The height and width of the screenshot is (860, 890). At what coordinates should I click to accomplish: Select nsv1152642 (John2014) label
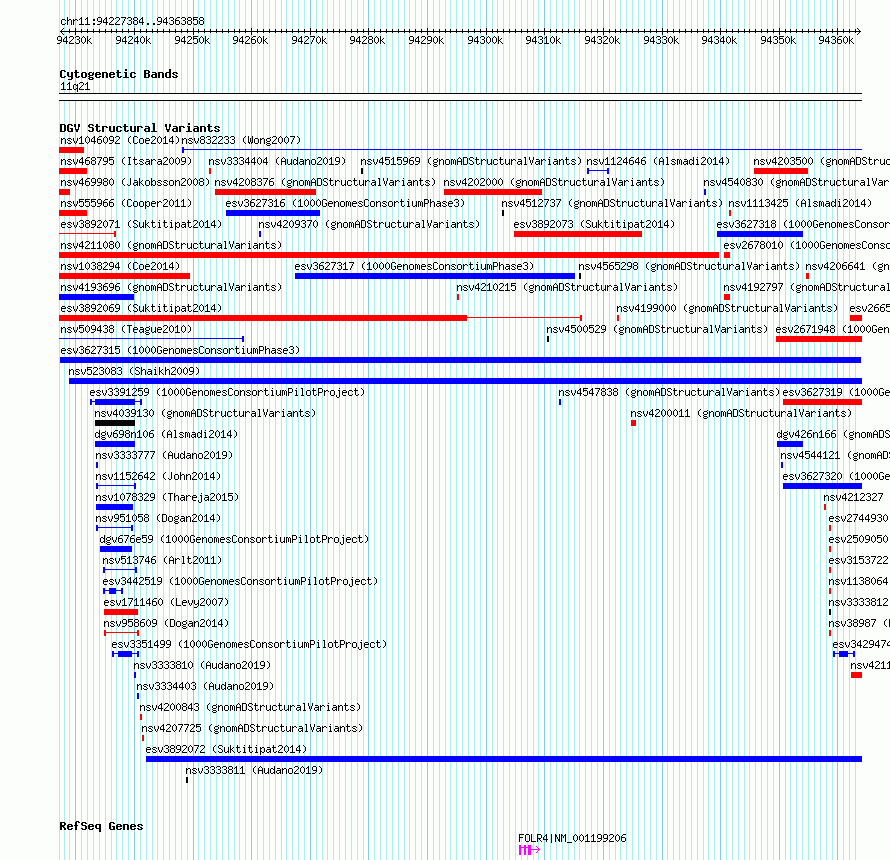pos(158,476)
